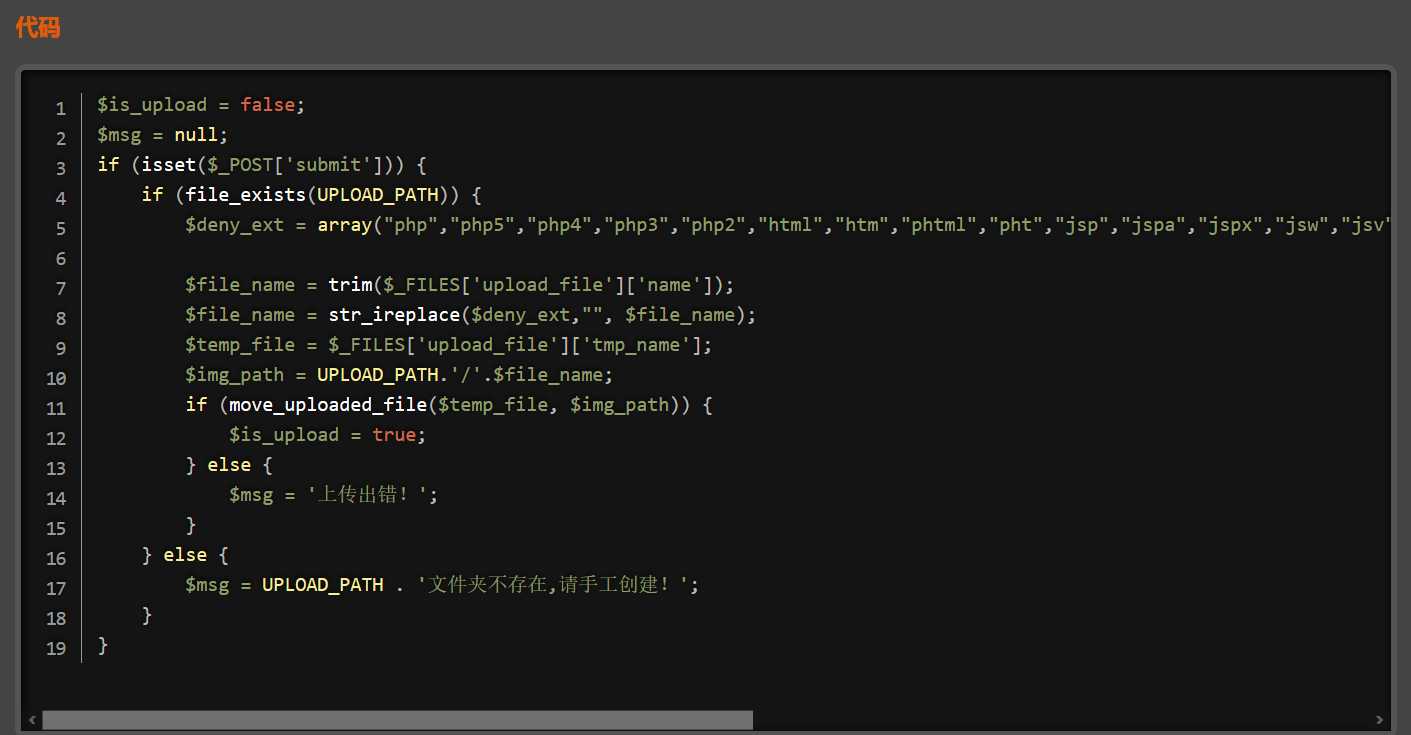Click the scrollbar right arrow

click(x=1379, y=720)
